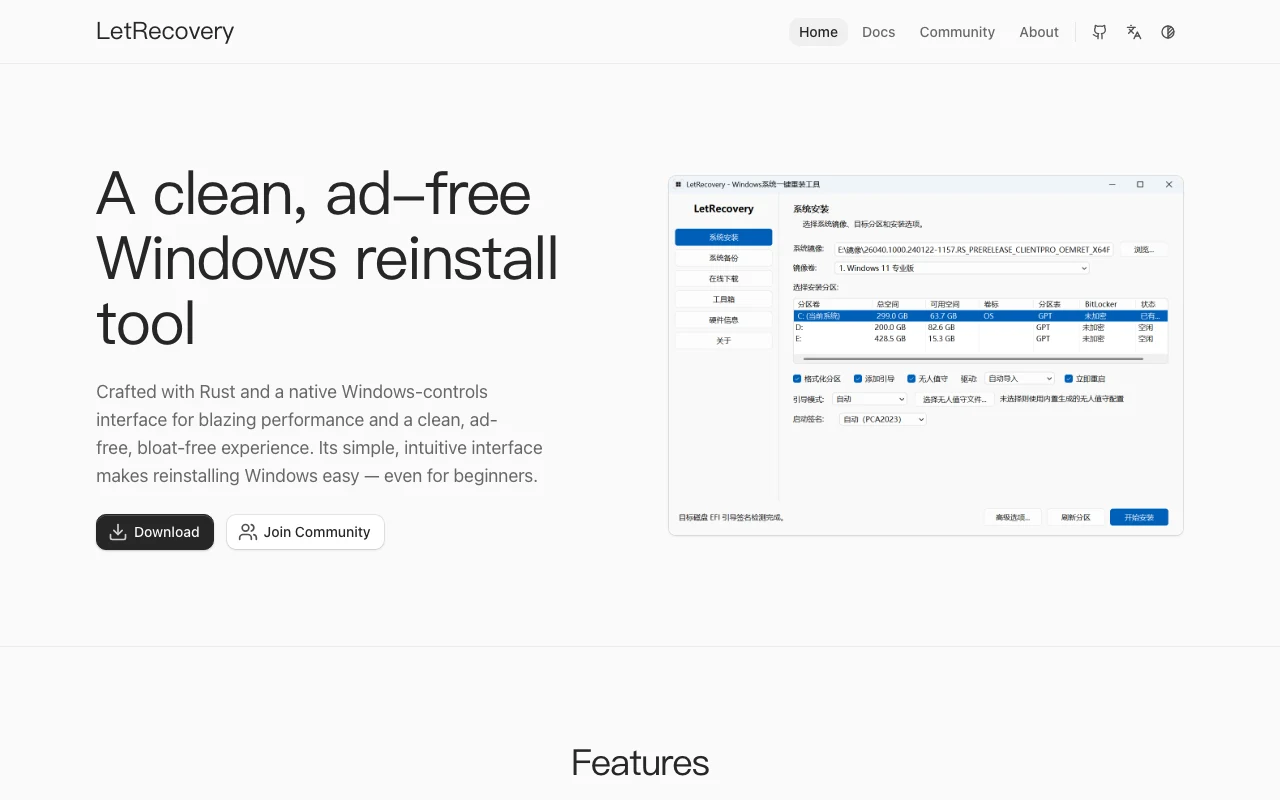This screenshot has width=1280, height=800.
Task: Toggle the dark/light theme icon
Action: pyautogui.click(x=1168, y=32)
